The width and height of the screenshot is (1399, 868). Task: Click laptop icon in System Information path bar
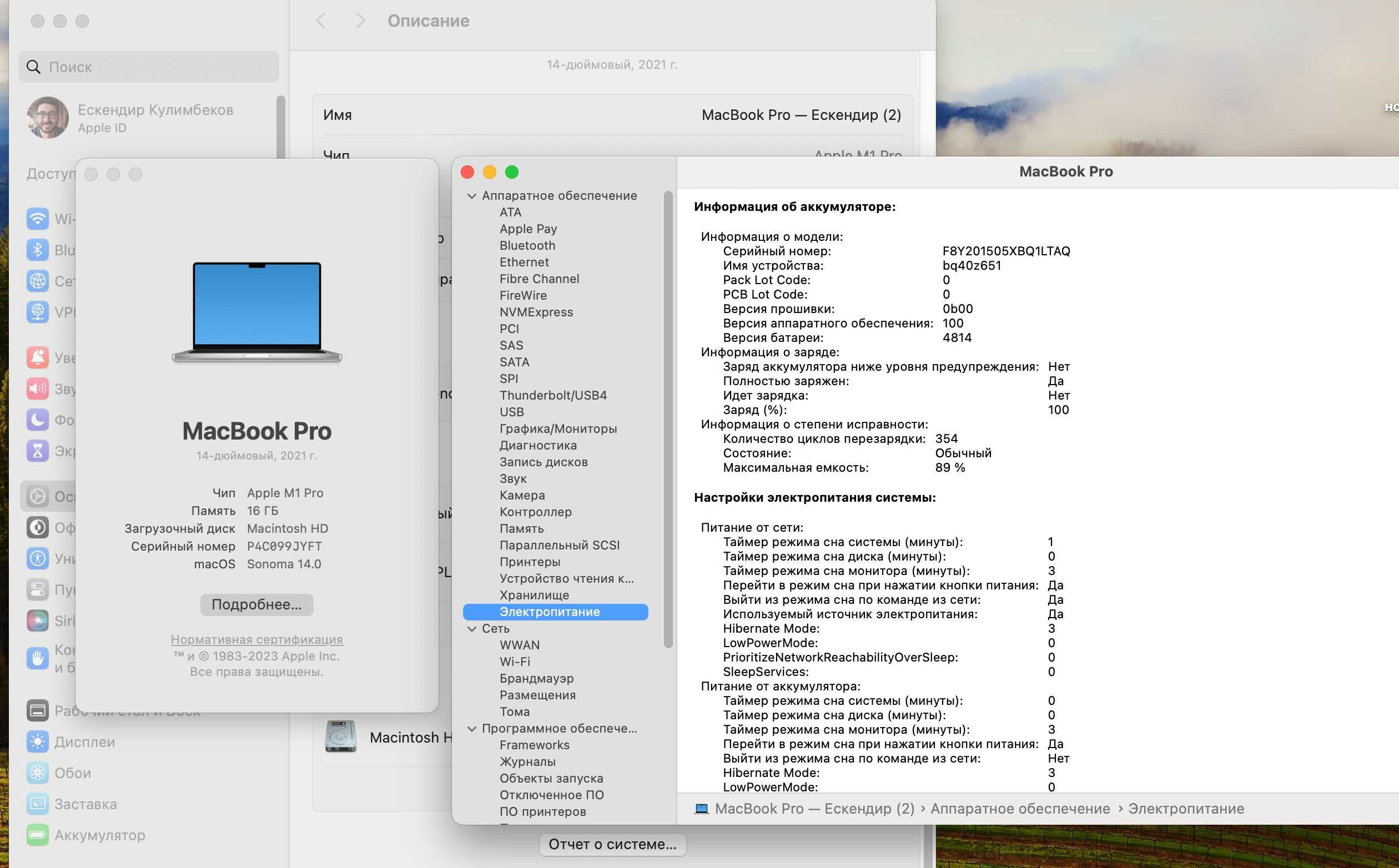(701, 808)
